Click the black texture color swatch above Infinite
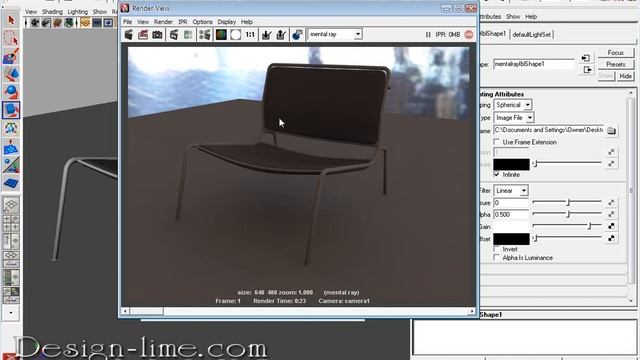This screenshot has width=640, height=360. point(511,164)
